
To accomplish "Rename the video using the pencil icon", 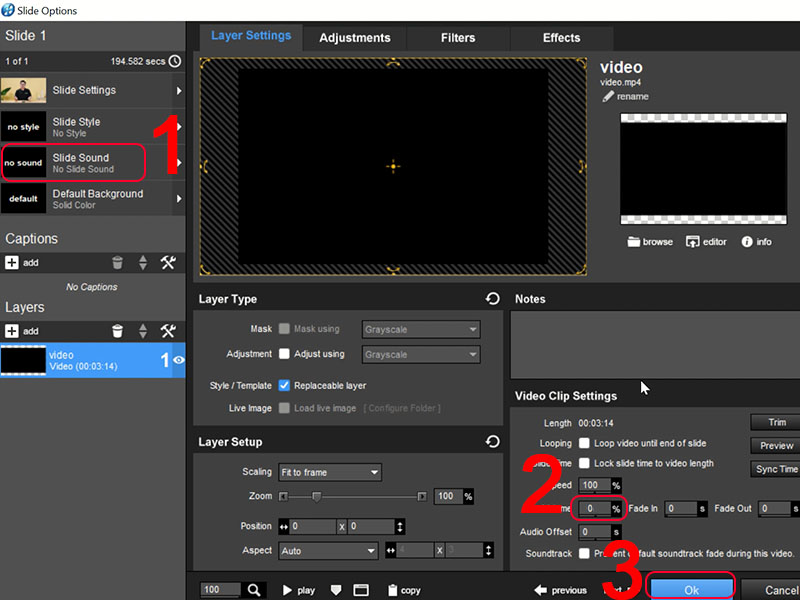I will pyautogui.click(x=610, y=97).
